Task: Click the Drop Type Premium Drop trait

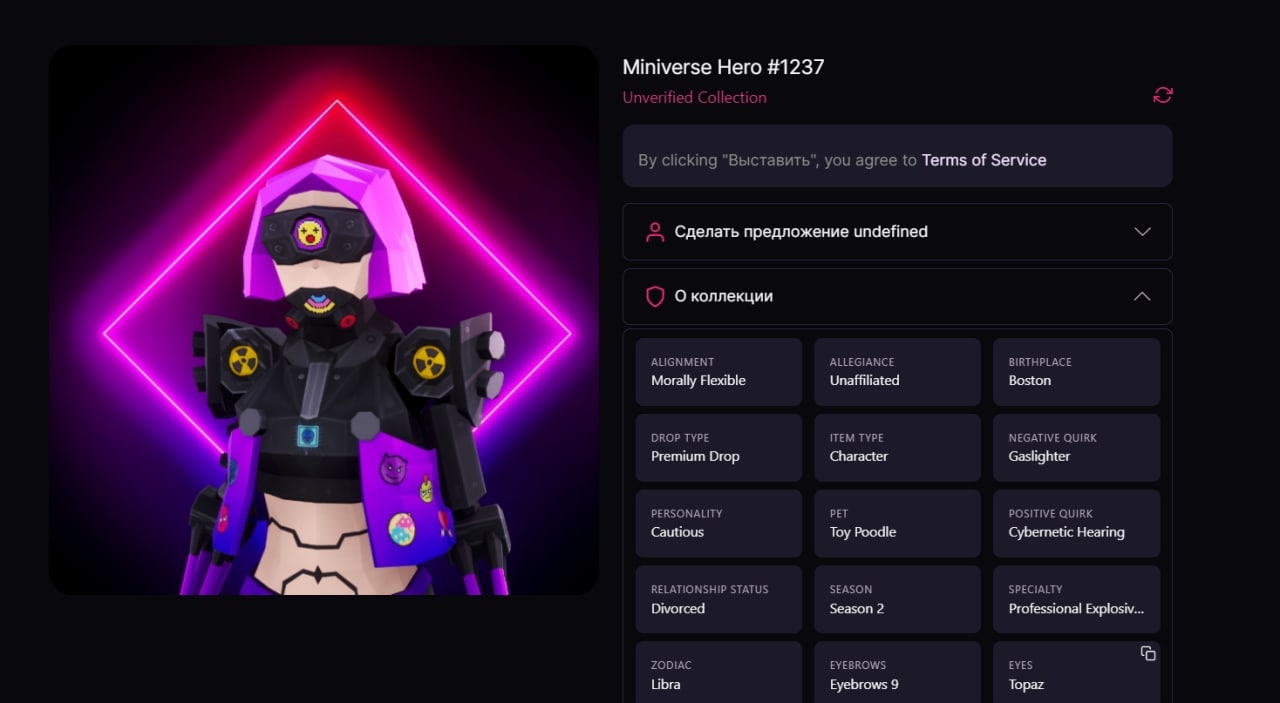Action: click(x=719, y=448)
